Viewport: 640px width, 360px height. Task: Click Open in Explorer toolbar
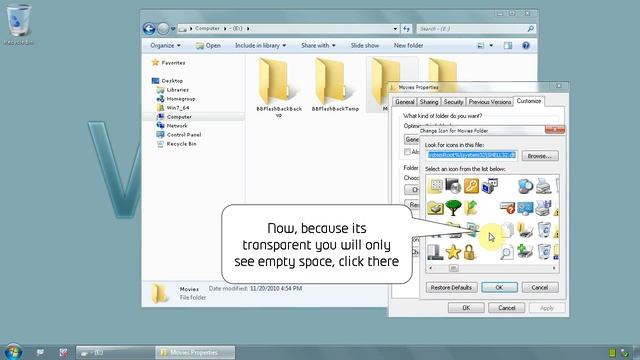point(208,45)
